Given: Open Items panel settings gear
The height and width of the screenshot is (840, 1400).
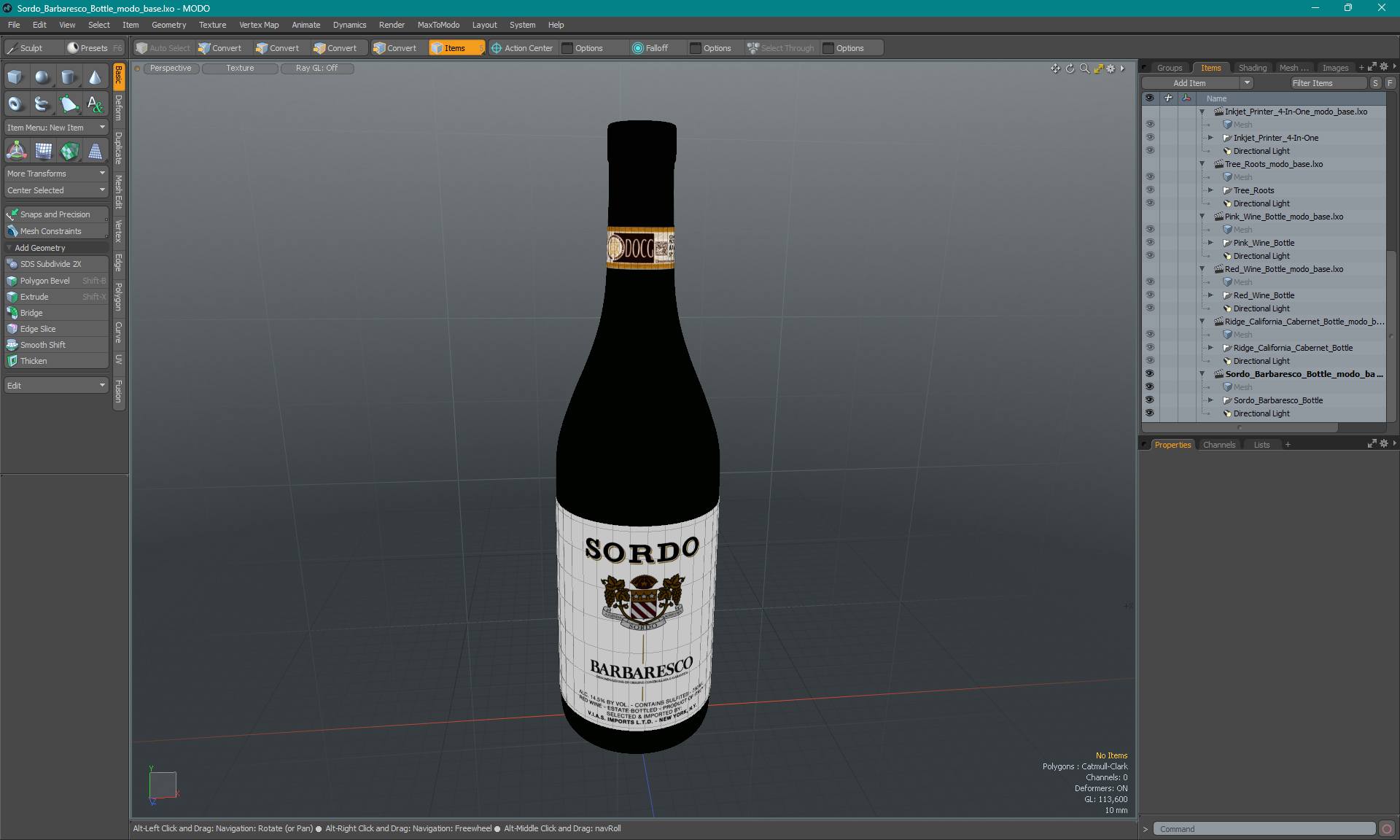Looking at the screenshot, I should [x=1384, y=67].
